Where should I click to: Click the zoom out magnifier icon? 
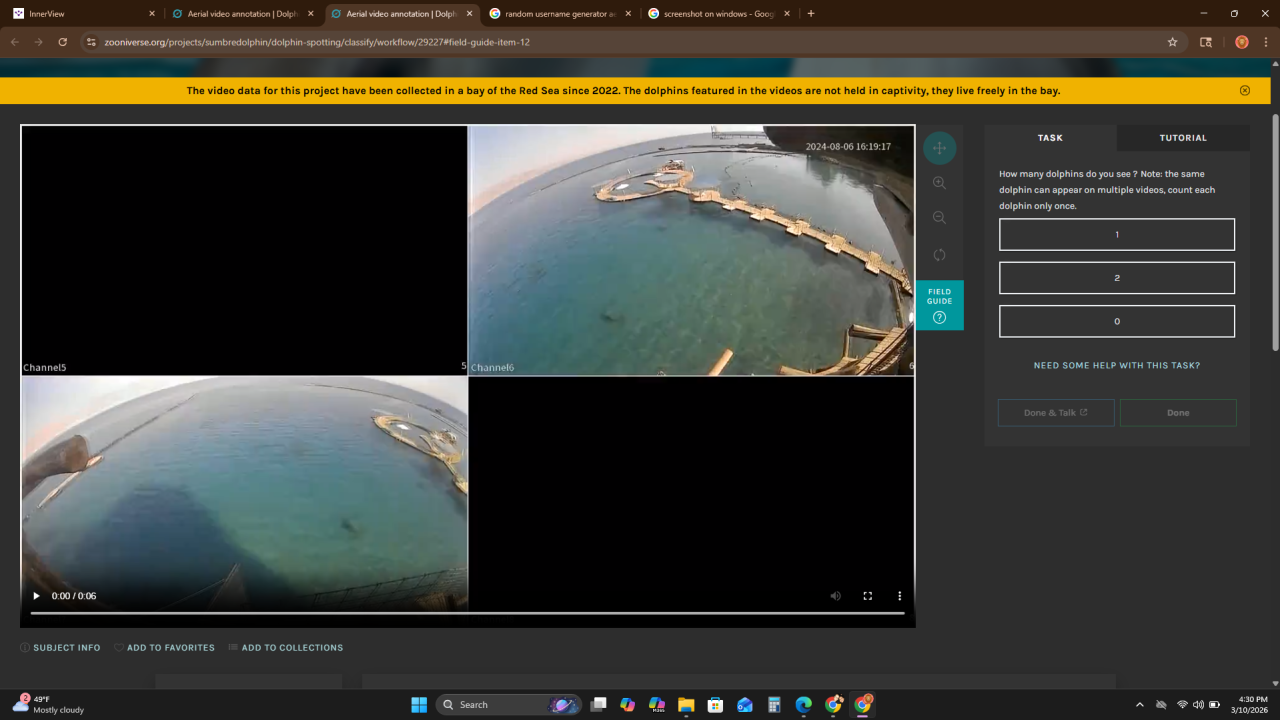939,218
